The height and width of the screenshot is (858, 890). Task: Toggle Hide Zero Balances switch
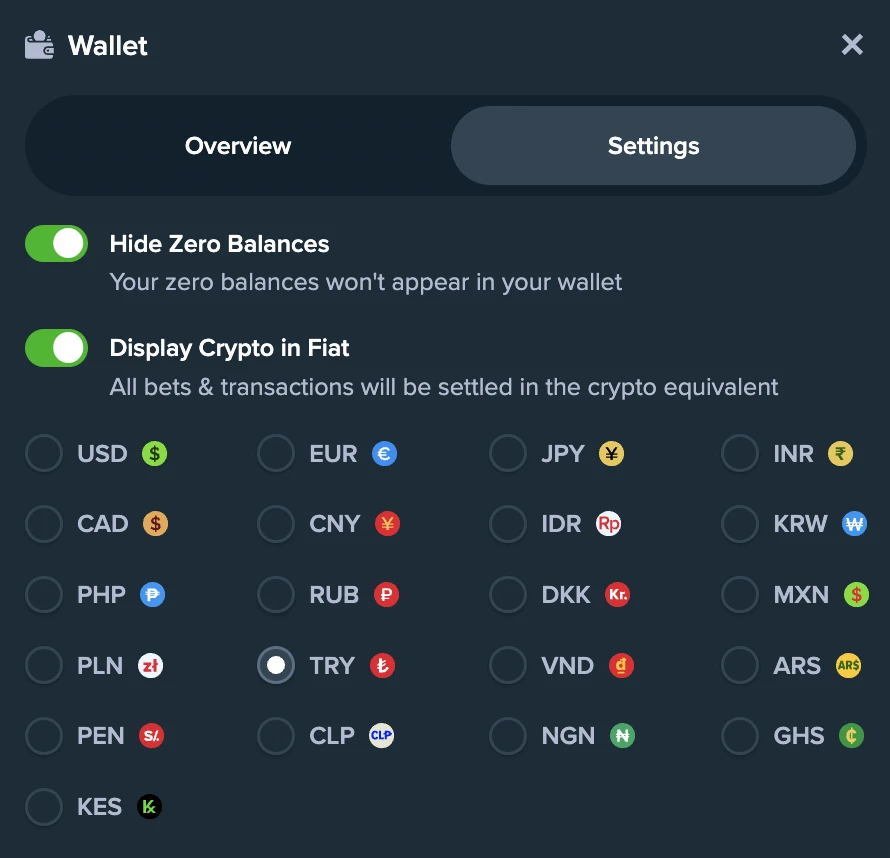click(x=57, y=244)
